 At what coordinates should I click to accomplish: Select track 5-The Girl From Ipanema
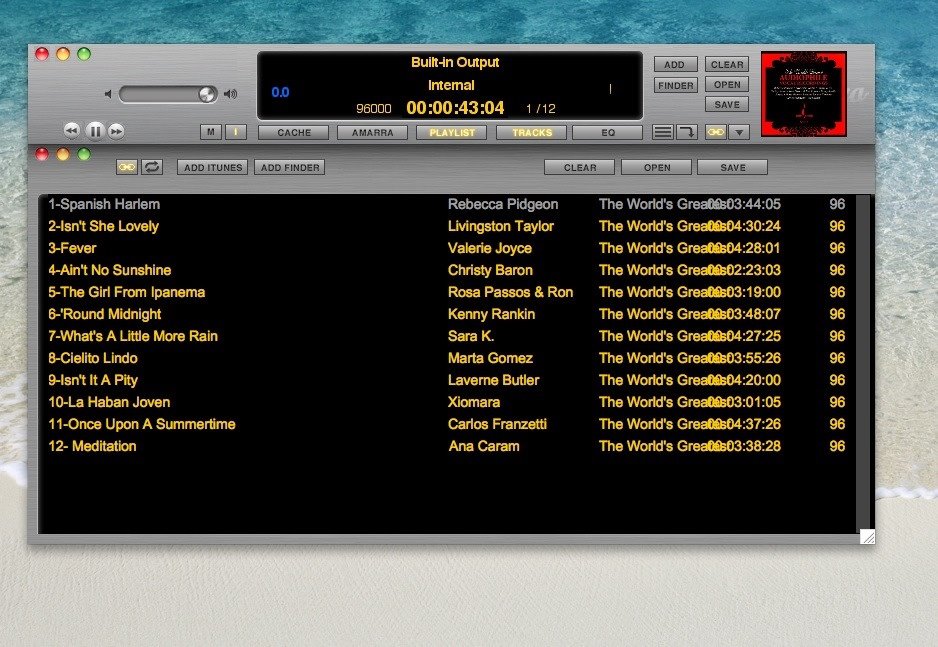click(127, 292)
